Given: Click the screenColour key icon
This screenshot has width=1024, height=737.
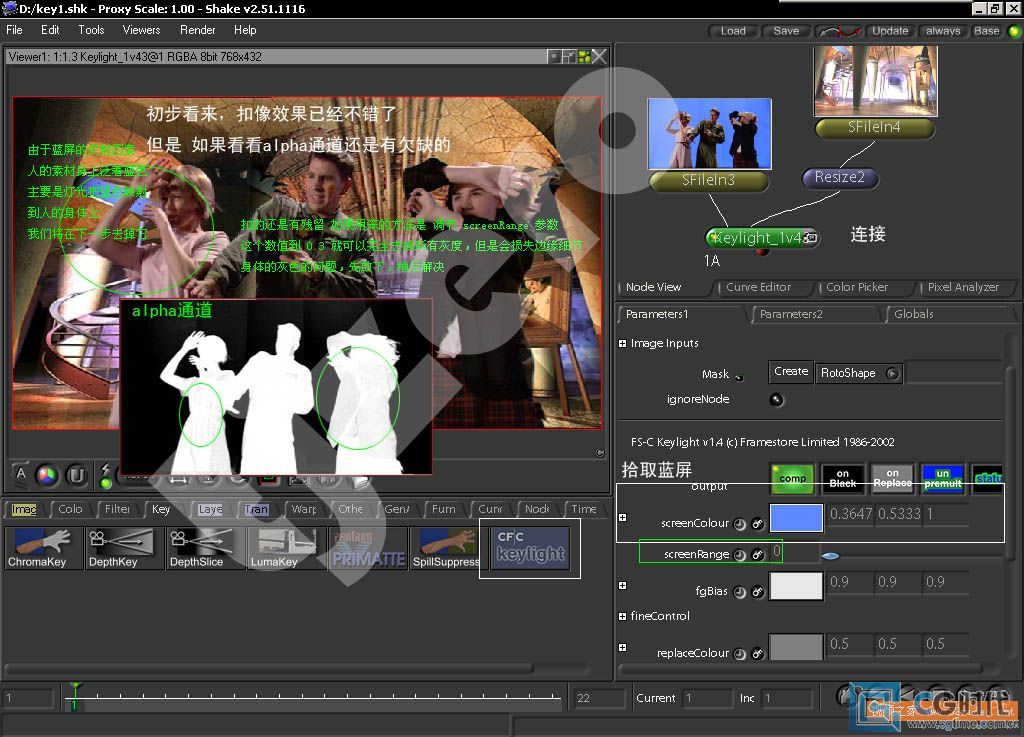Looking at the screenshot, I should point(758,524).
